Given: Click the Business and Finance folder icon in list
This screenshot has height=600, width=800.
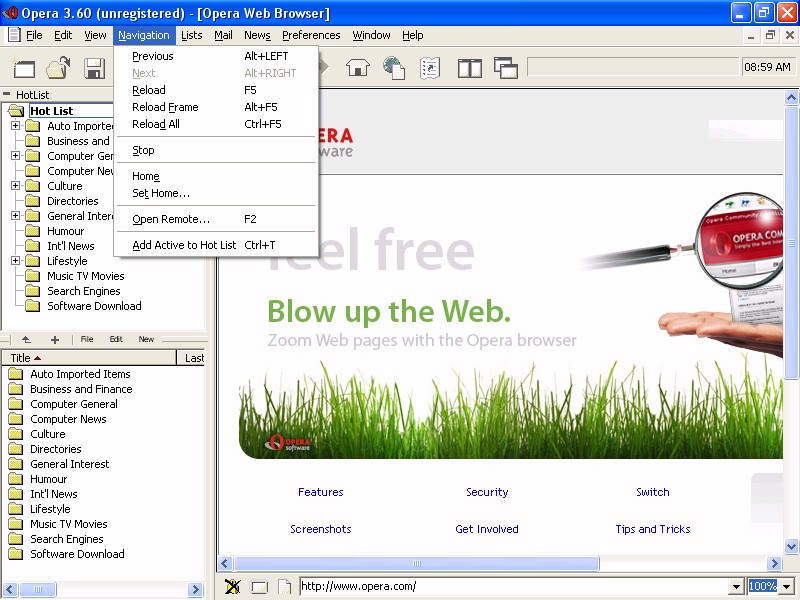Looking at the screenshot, I should coord(16,389).
